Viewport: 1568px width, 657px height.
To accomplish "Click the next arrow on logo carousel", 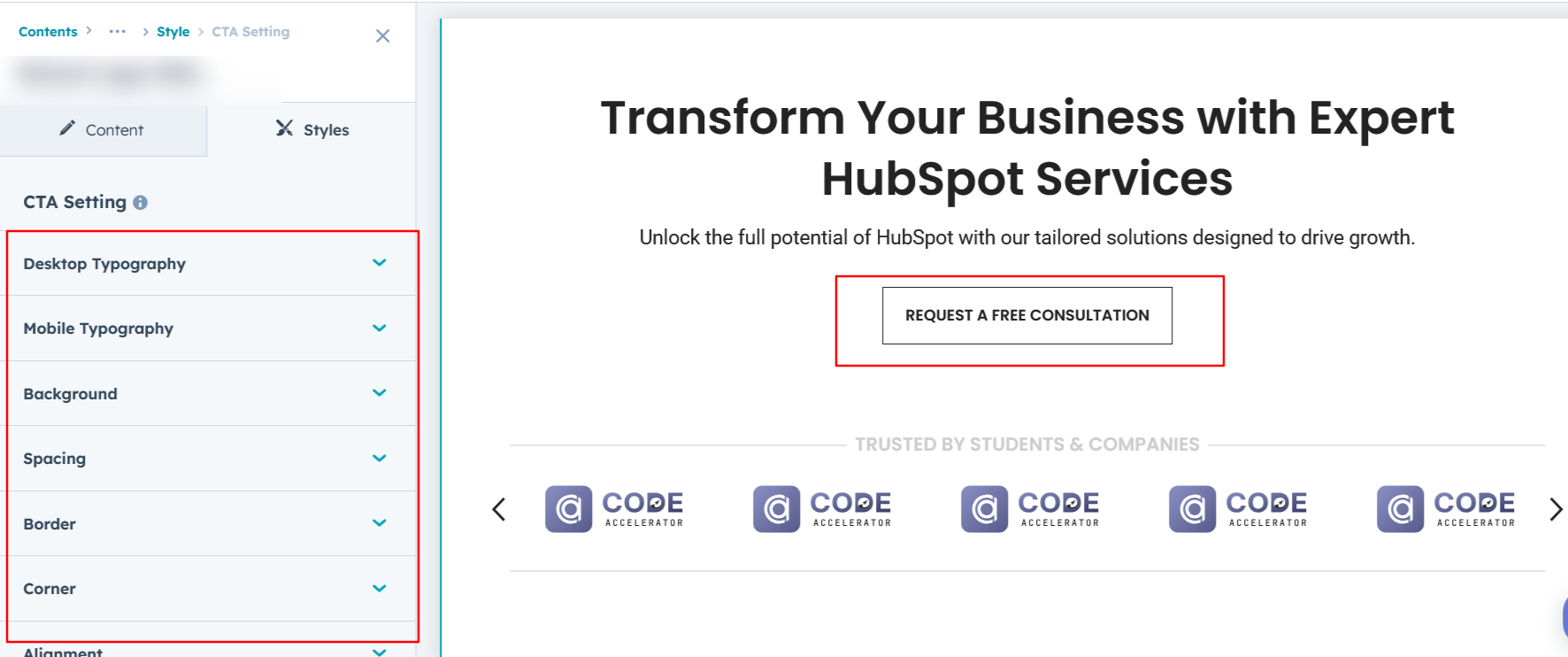I will (1556, 509).
